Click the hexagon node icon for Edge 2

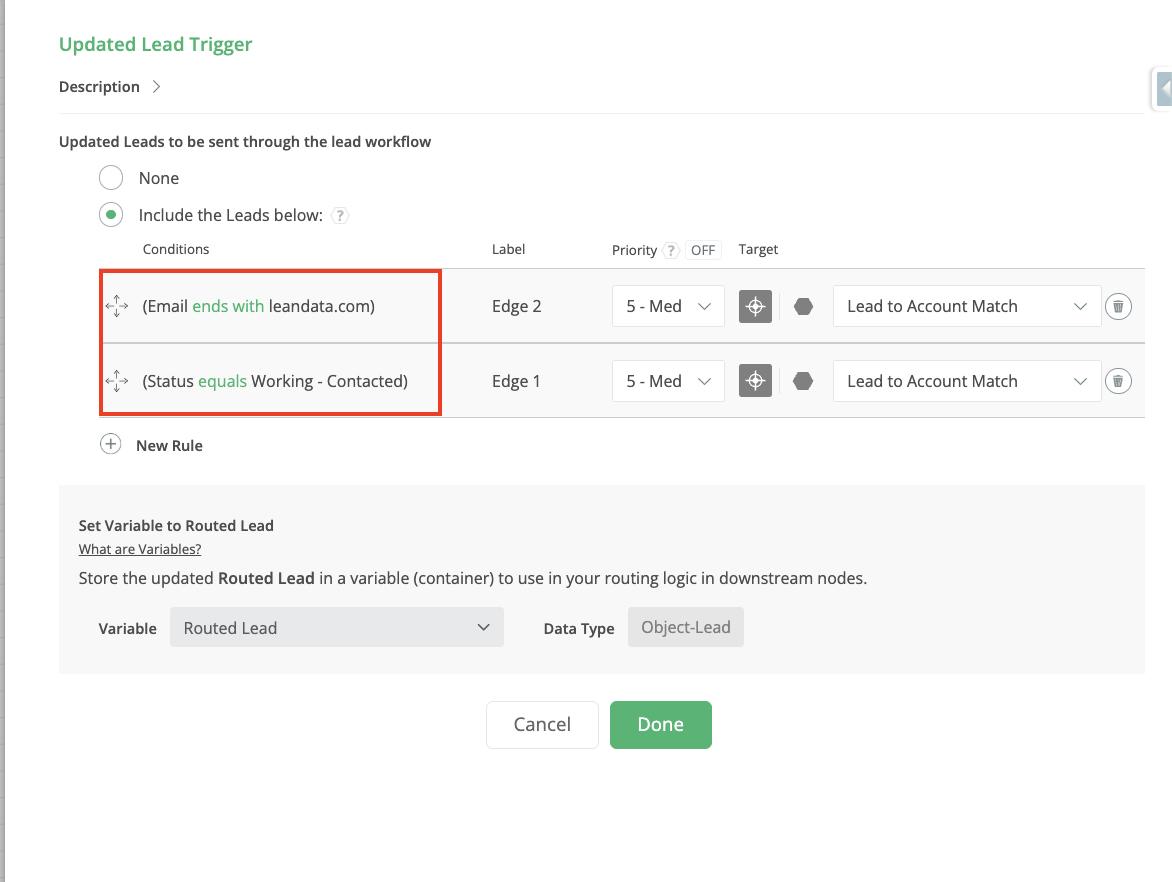(803, 306)
